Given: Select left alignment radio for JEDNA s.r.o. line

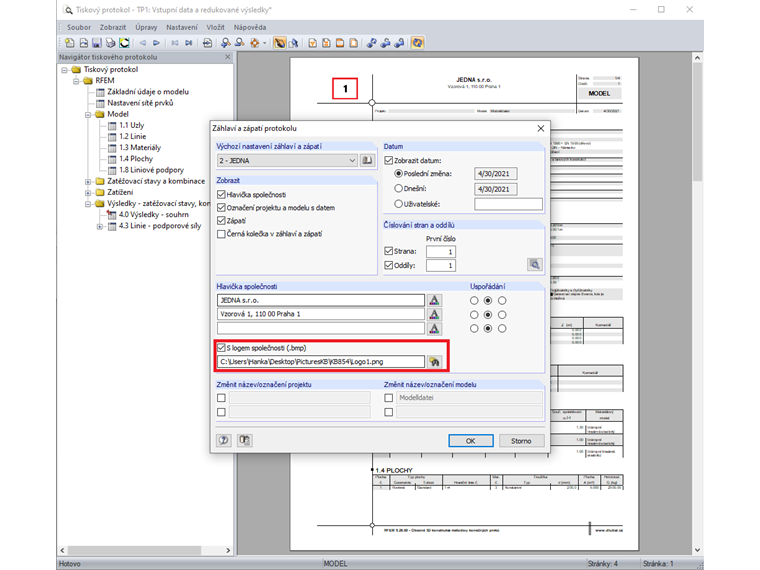Looking at the screenshot, I should coord(474,301).
